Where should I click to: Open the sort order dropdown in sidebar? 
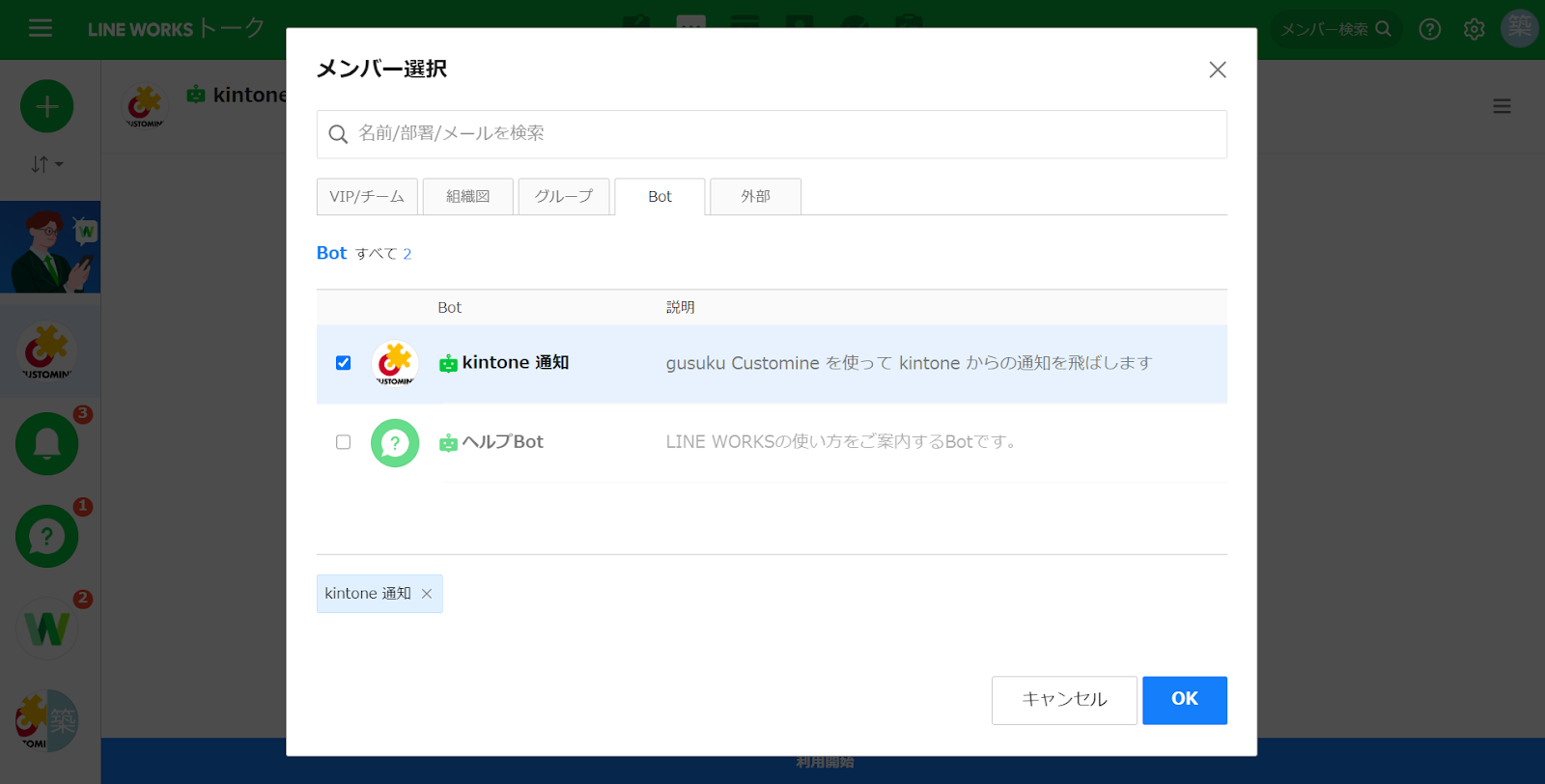pyautogui.click(x=46, y=164)
